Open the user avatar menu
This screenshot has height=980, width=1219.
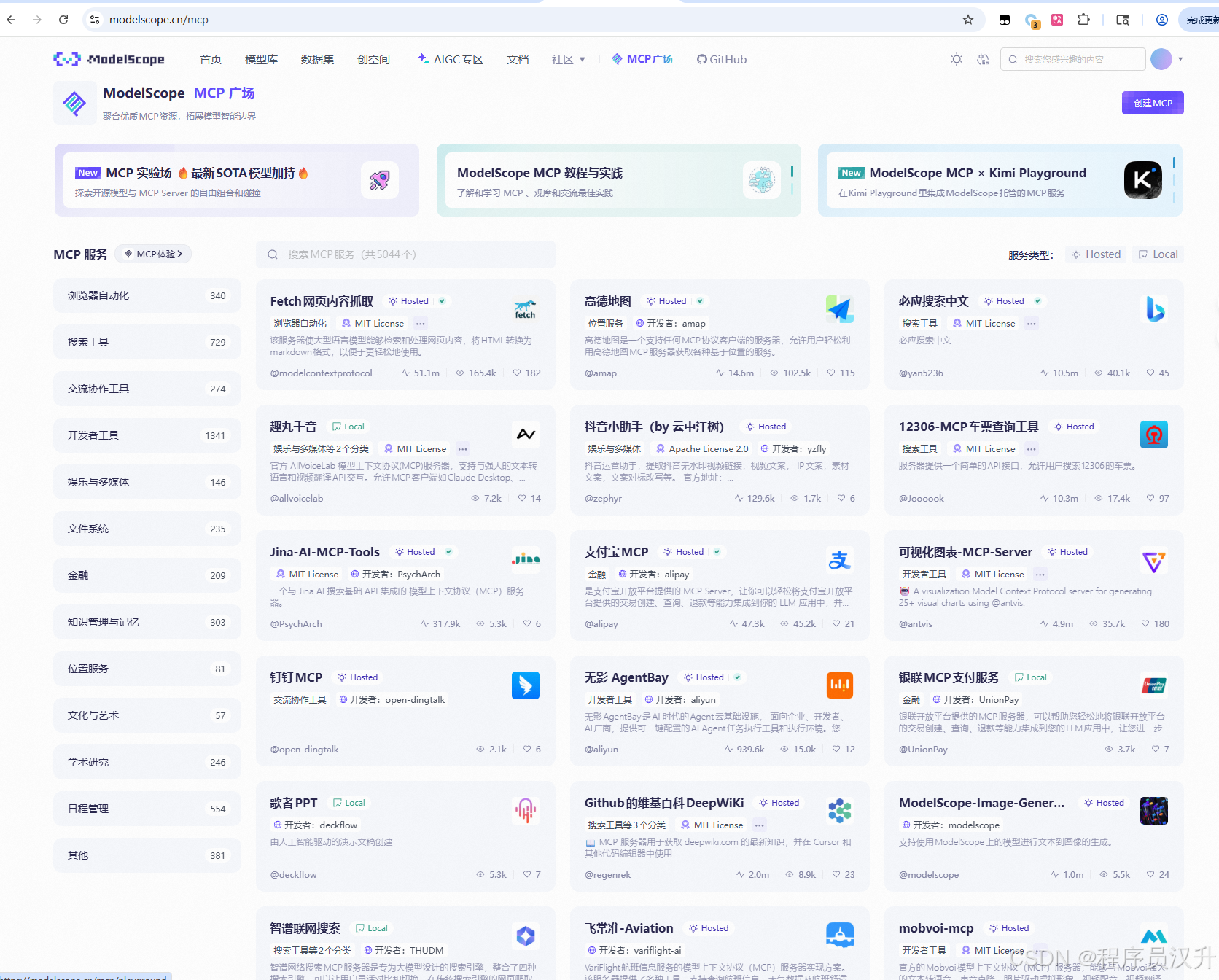click(x=1161, y=59)
